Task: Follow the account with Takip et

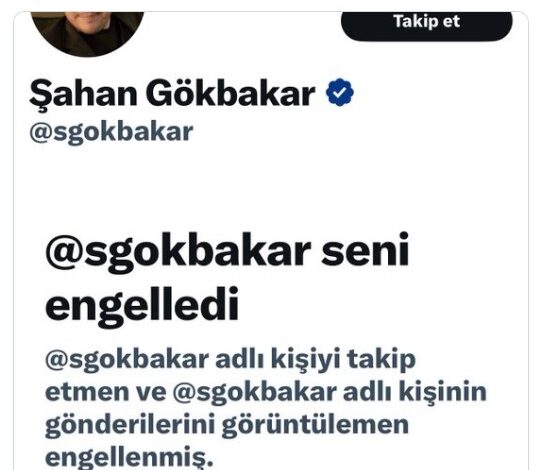Action: [426, 25]
